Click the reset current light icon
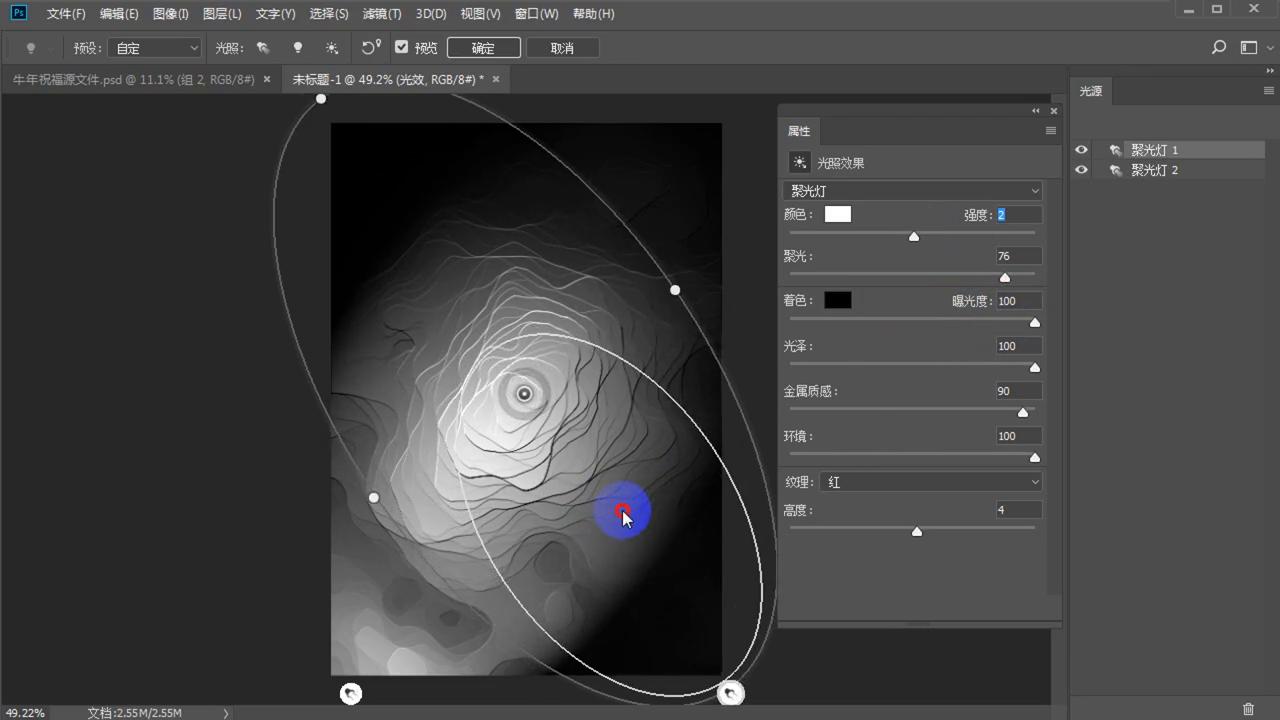The image size is (1280, 720). pyautogui.click(x=371, y=48)
